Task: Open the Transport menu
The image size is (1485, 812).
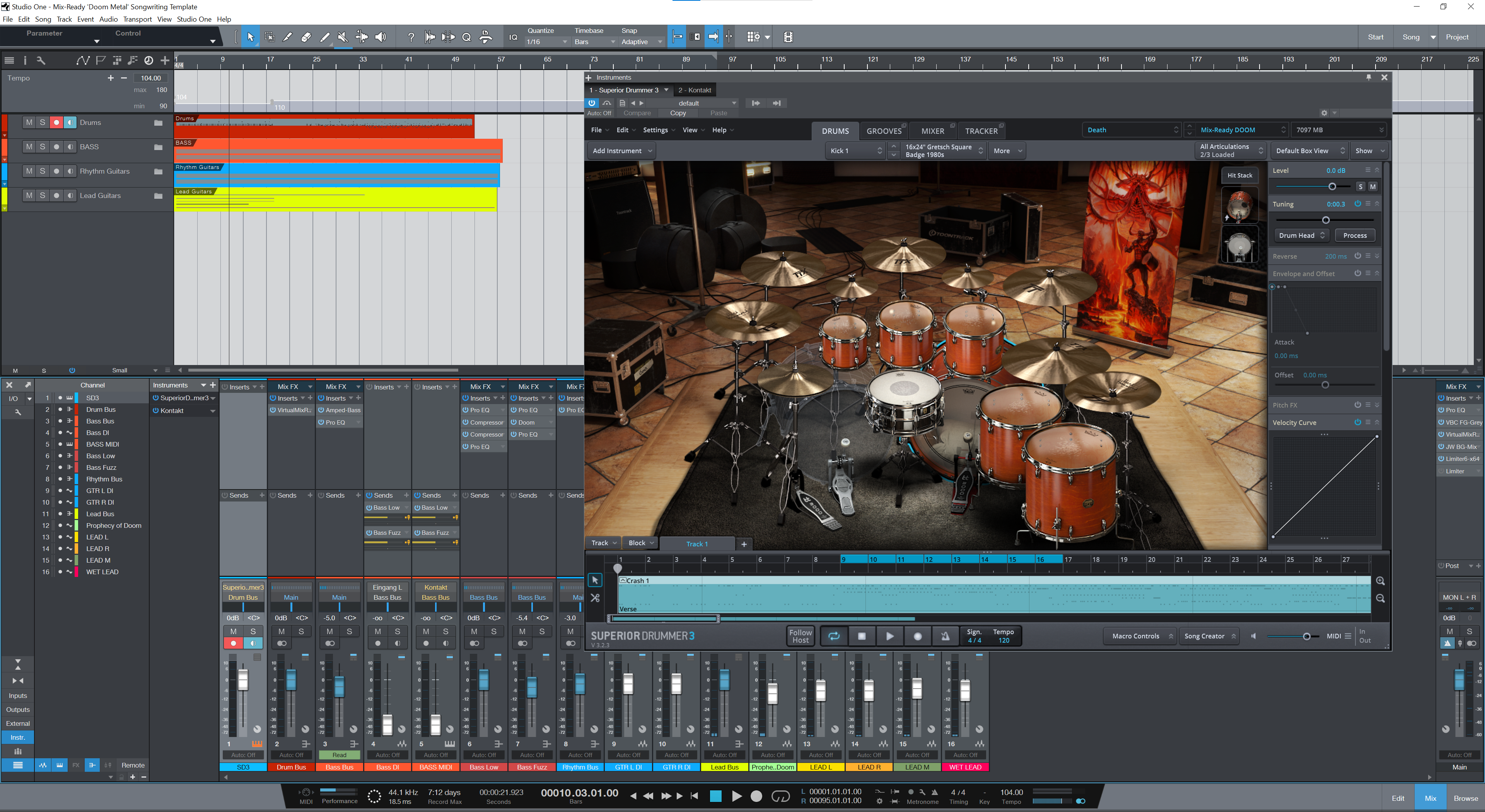Action: [x=137, y=19]
